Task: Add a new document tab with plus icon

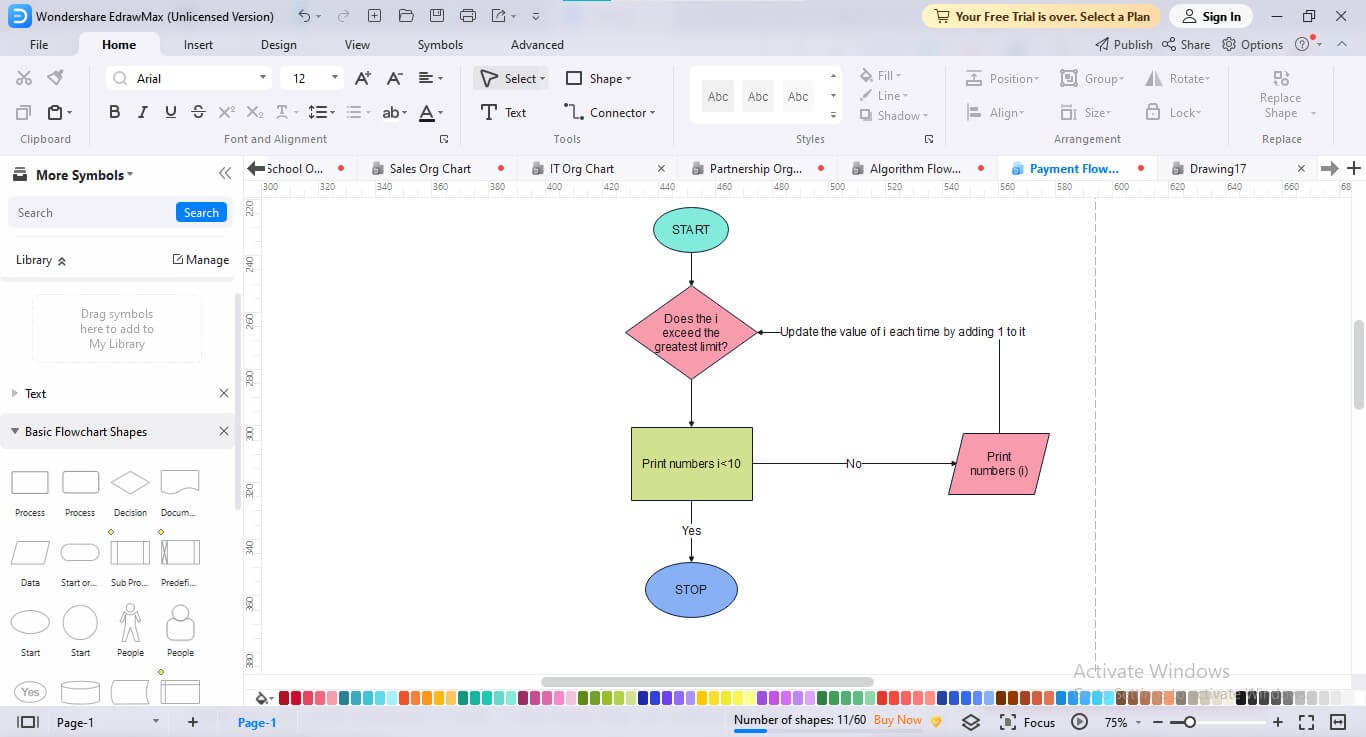Action: (1354, 168)
